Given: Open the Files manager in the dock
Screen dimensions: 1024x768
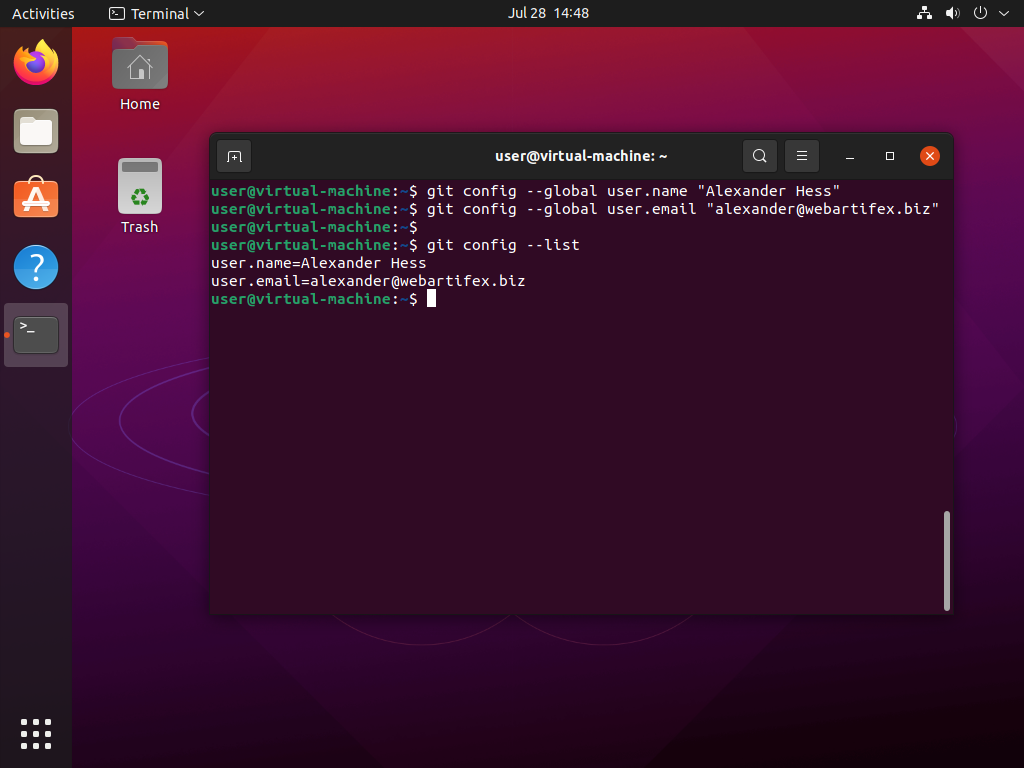Looking at the screenshot, I should (36, 131).
